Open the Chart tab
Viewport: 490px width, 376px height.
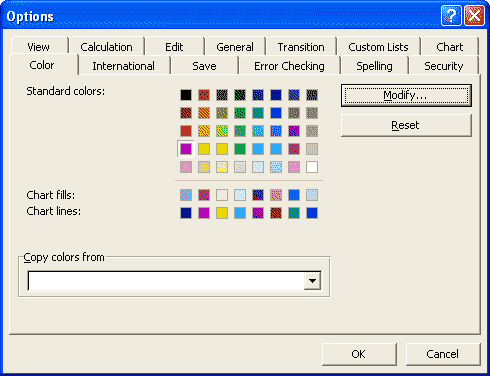(x=449, y=47)
